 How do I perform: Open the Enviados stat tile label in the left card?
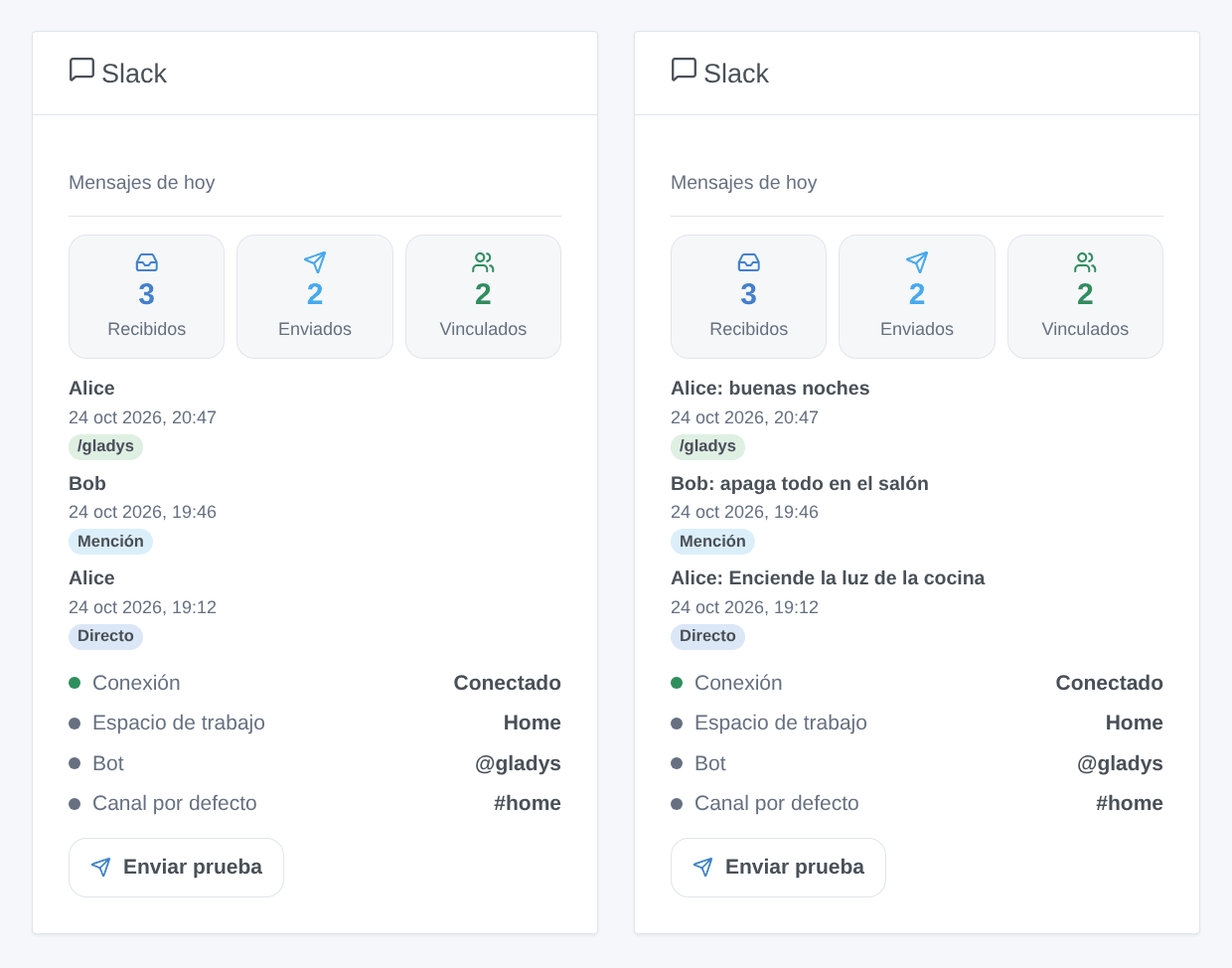(315, 329)
